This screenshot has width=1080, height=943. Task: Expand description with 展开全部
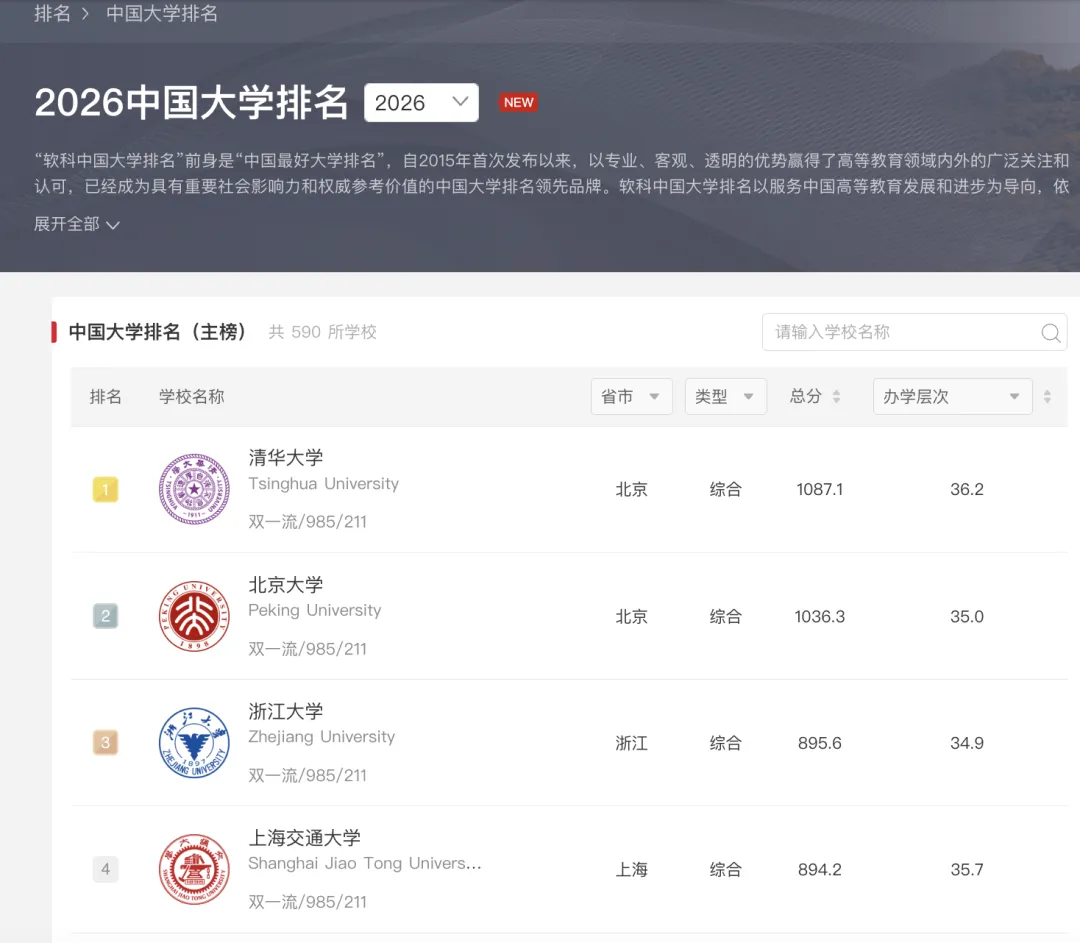pos(77,224)
